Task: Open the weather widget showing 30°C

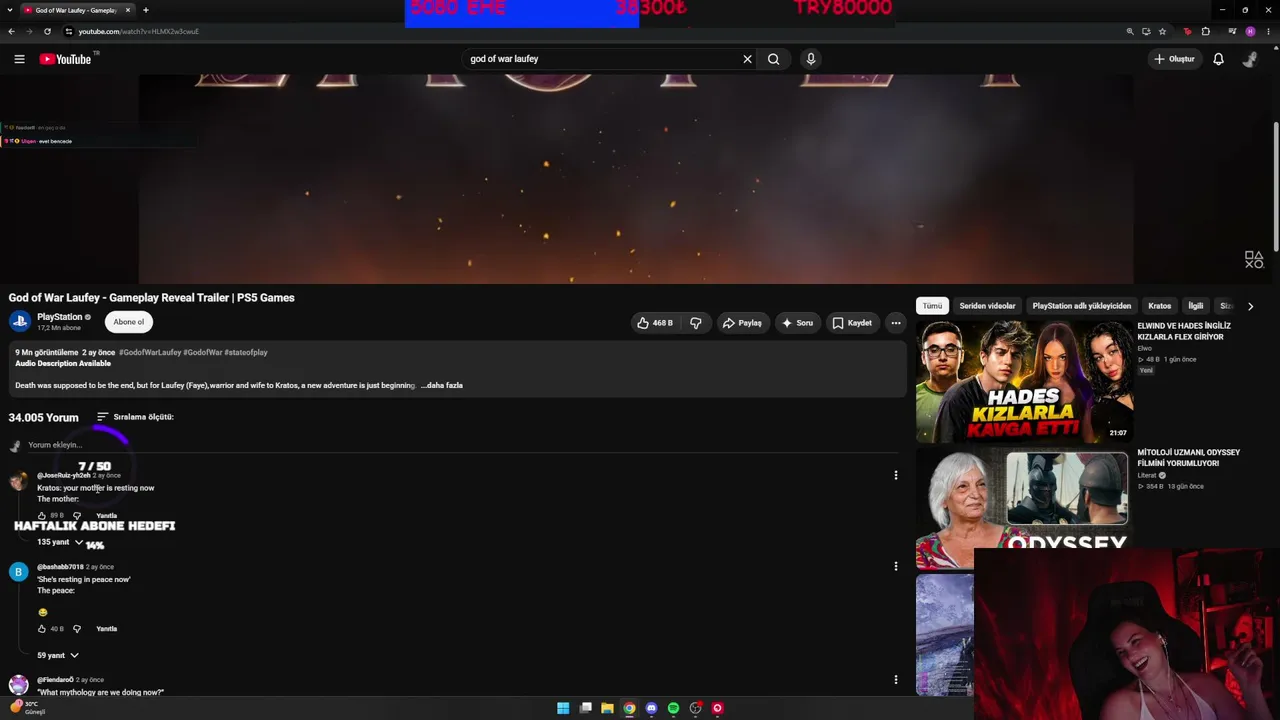Action: (27, 708)
